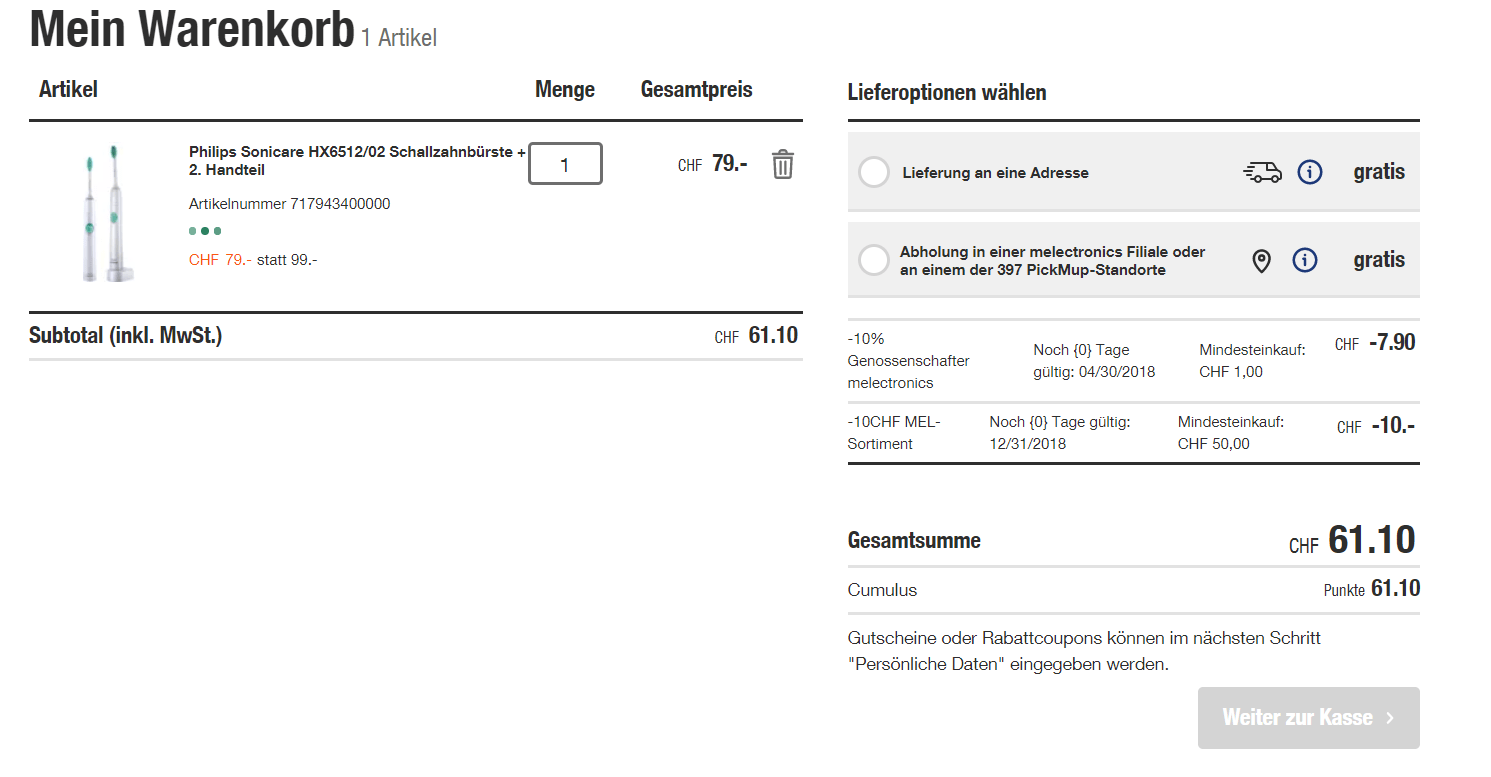Click the Menge quantity input field
1491x777 pixels.
(565, 164)
